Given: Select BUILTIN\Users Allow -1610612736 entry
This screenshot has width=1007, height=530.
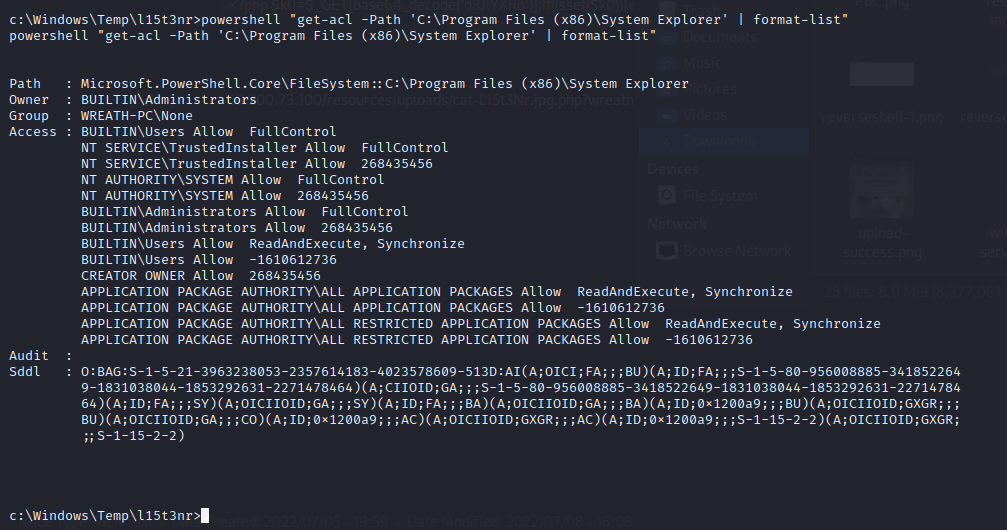Looking at the screenshot, I should [x=209, y=261].
